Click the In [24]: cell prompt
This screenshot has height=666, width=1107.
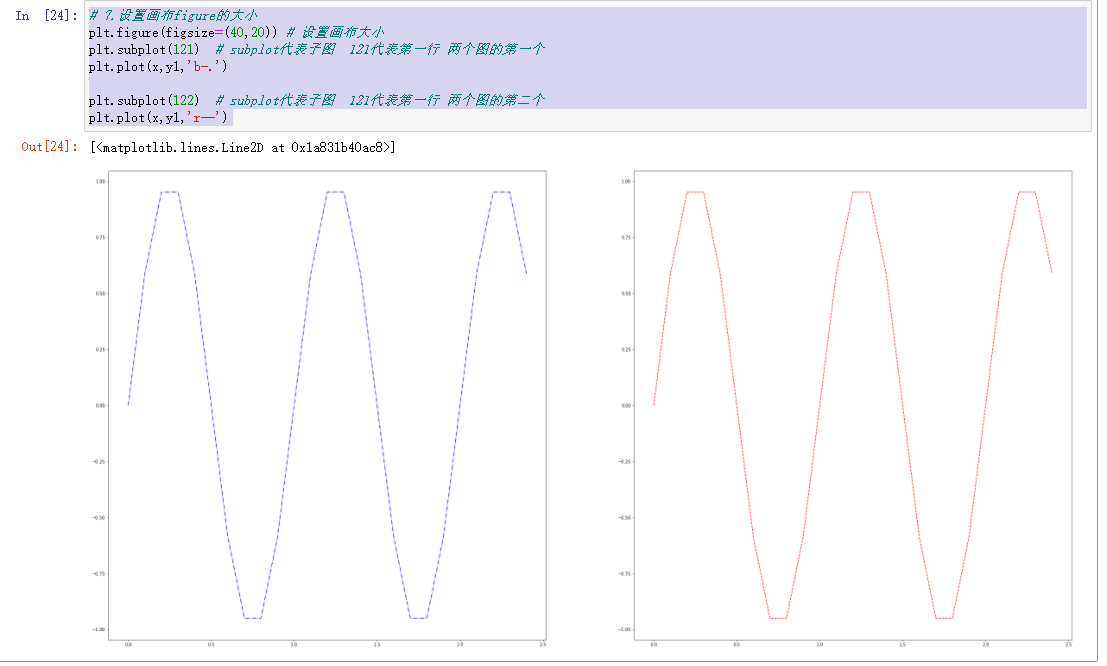[x=46, y=16]
